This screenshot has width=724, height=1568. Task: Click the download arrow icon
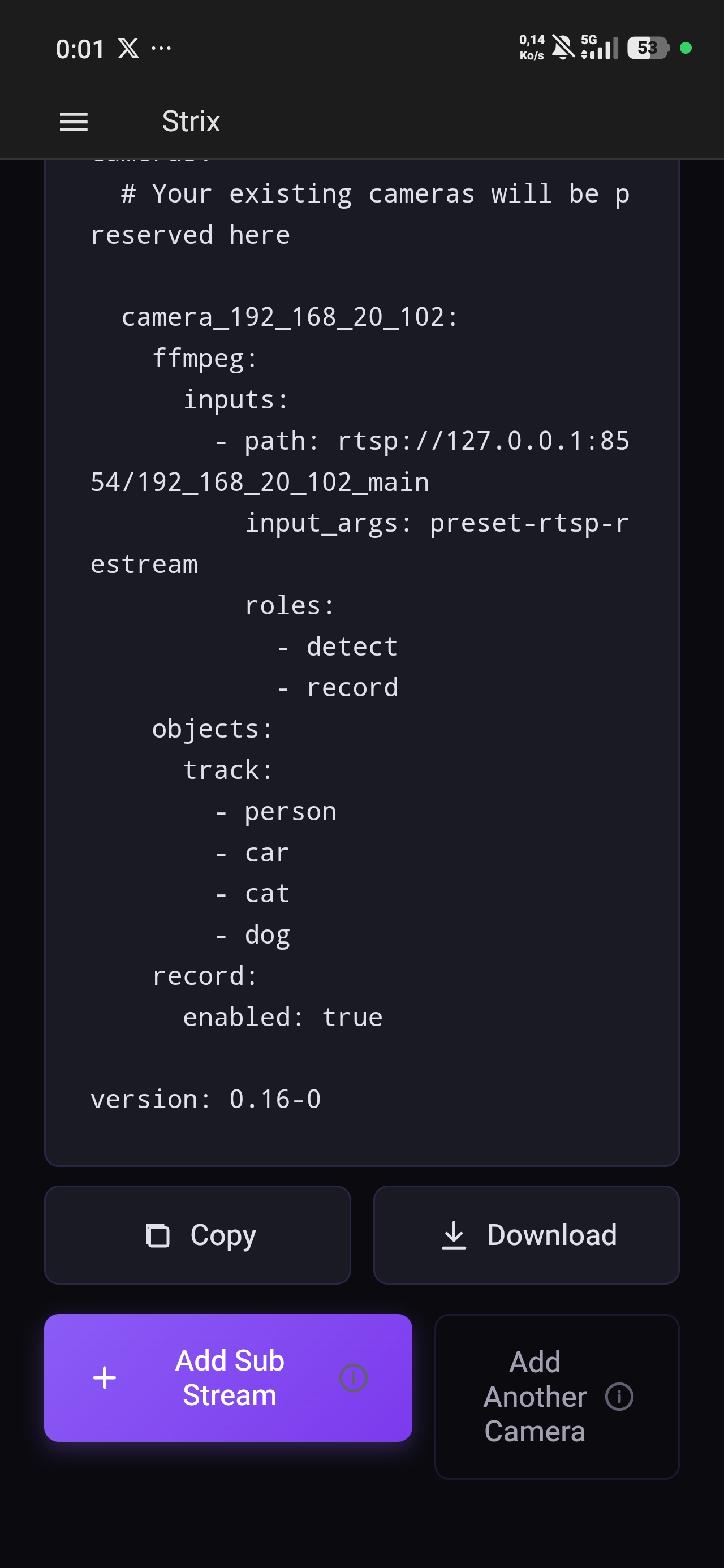[454, 1235]
